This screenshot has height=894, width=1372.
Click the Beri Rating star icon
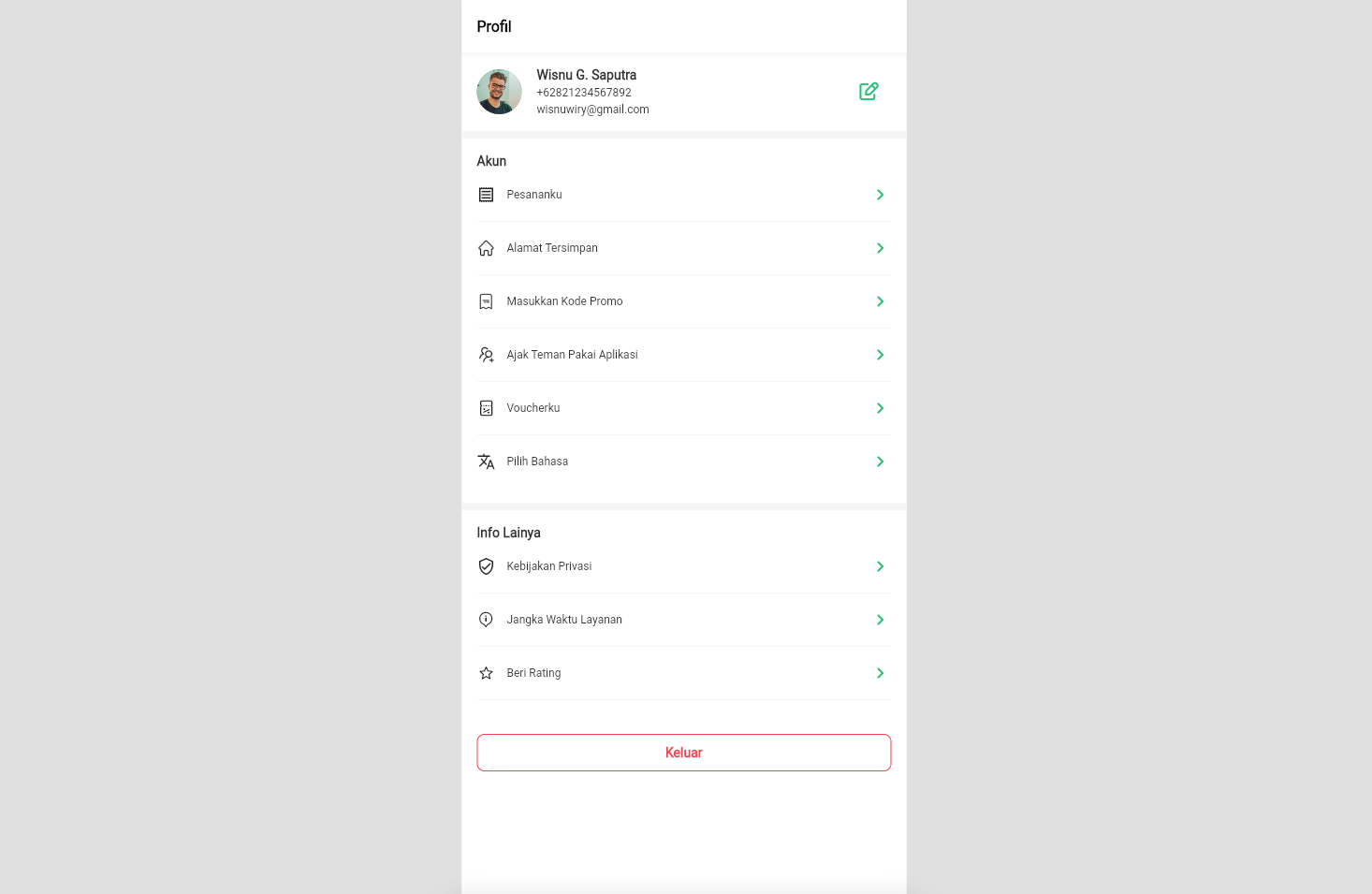tap(486, 673)
